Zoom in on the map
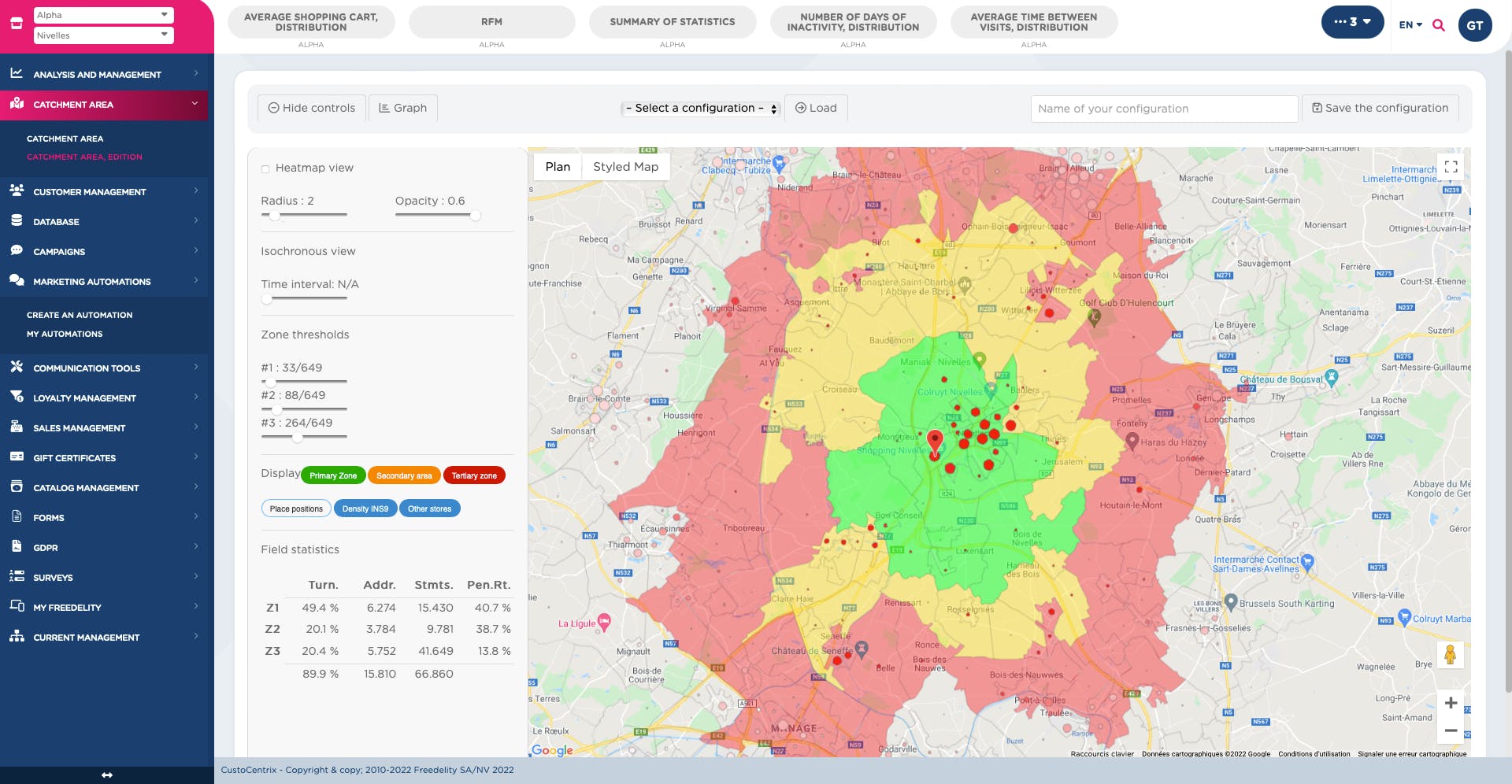 tap(1451, 703)
